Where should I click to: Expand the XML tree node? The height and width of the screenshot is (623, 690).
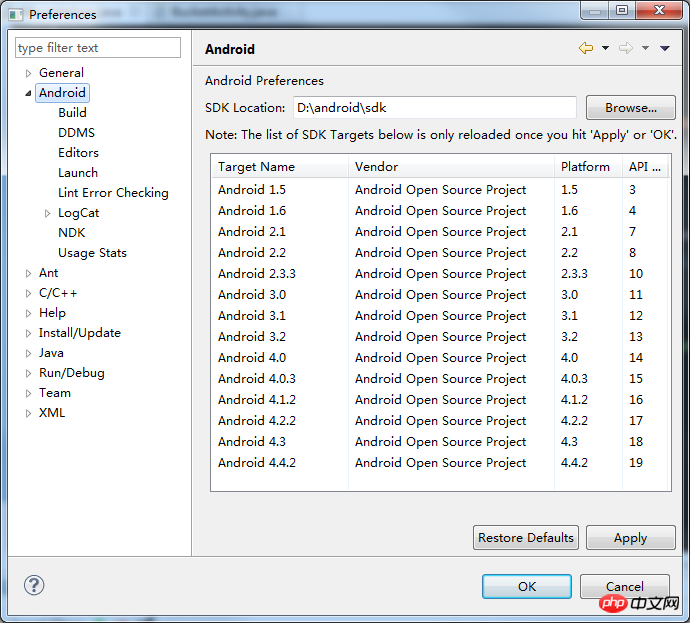[x=28, y=414]
